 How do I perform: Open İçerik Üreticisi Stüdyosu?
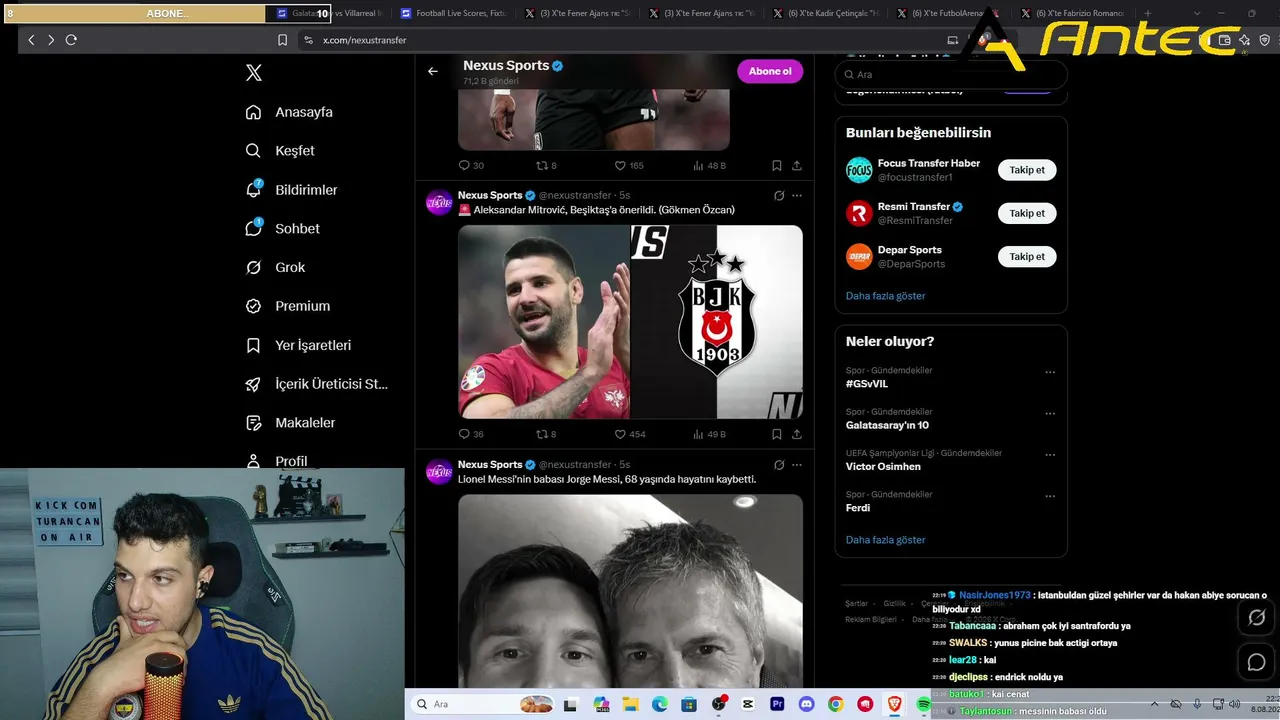[316, 384]
